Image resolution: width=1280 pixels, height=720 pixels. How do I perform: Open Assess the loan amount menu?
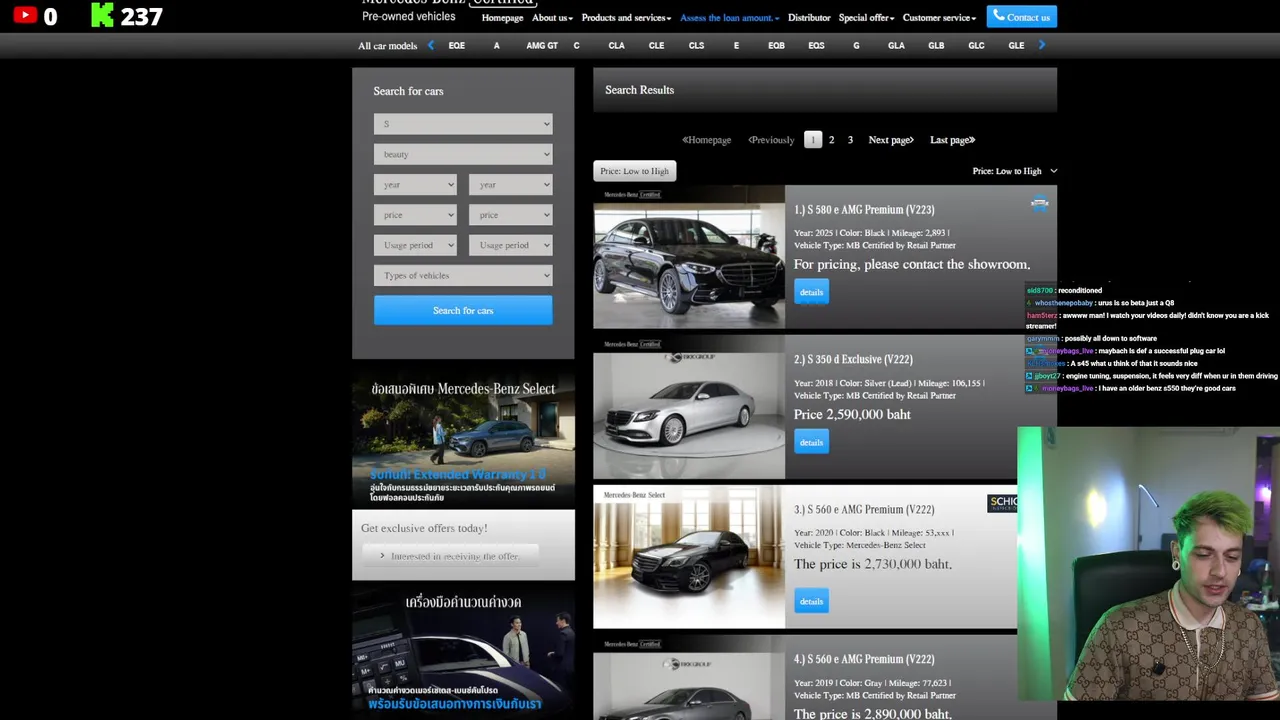729,18
